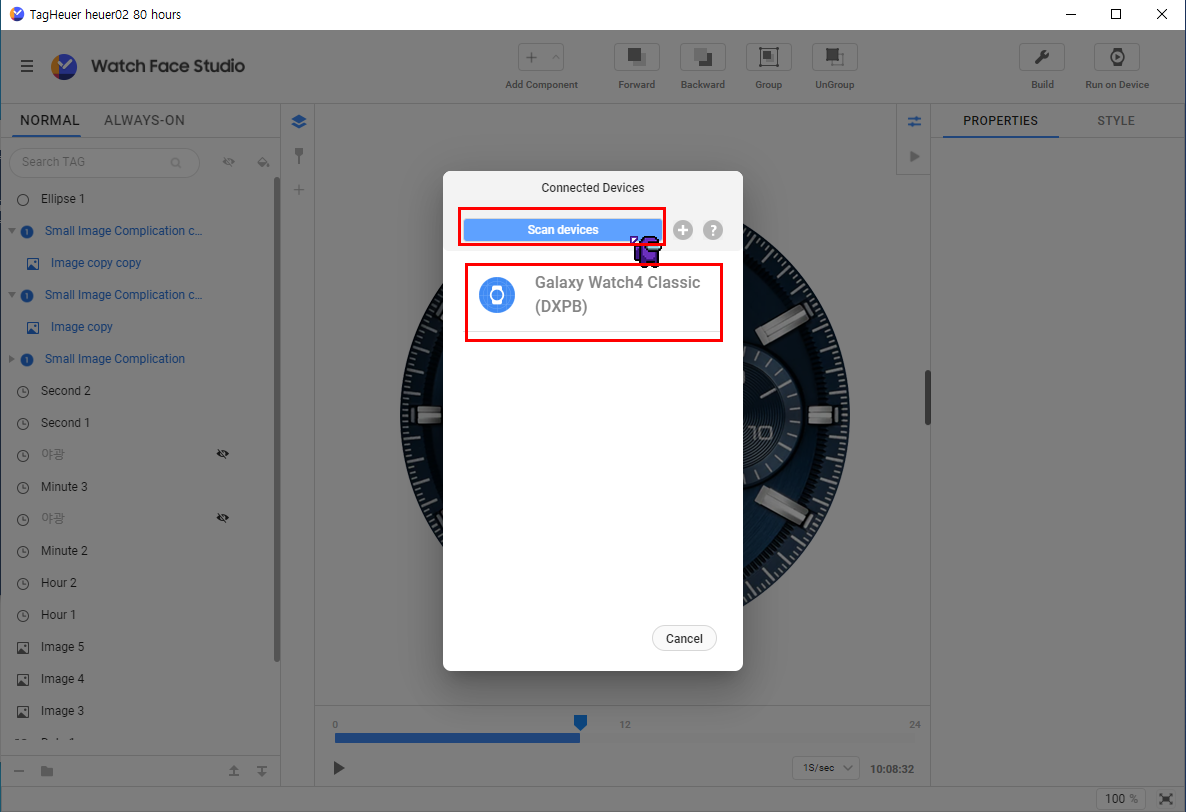This screenshot has height=812, width=1186.
Task: Click the play arrow in right side strip
Action: coord(914,157)
